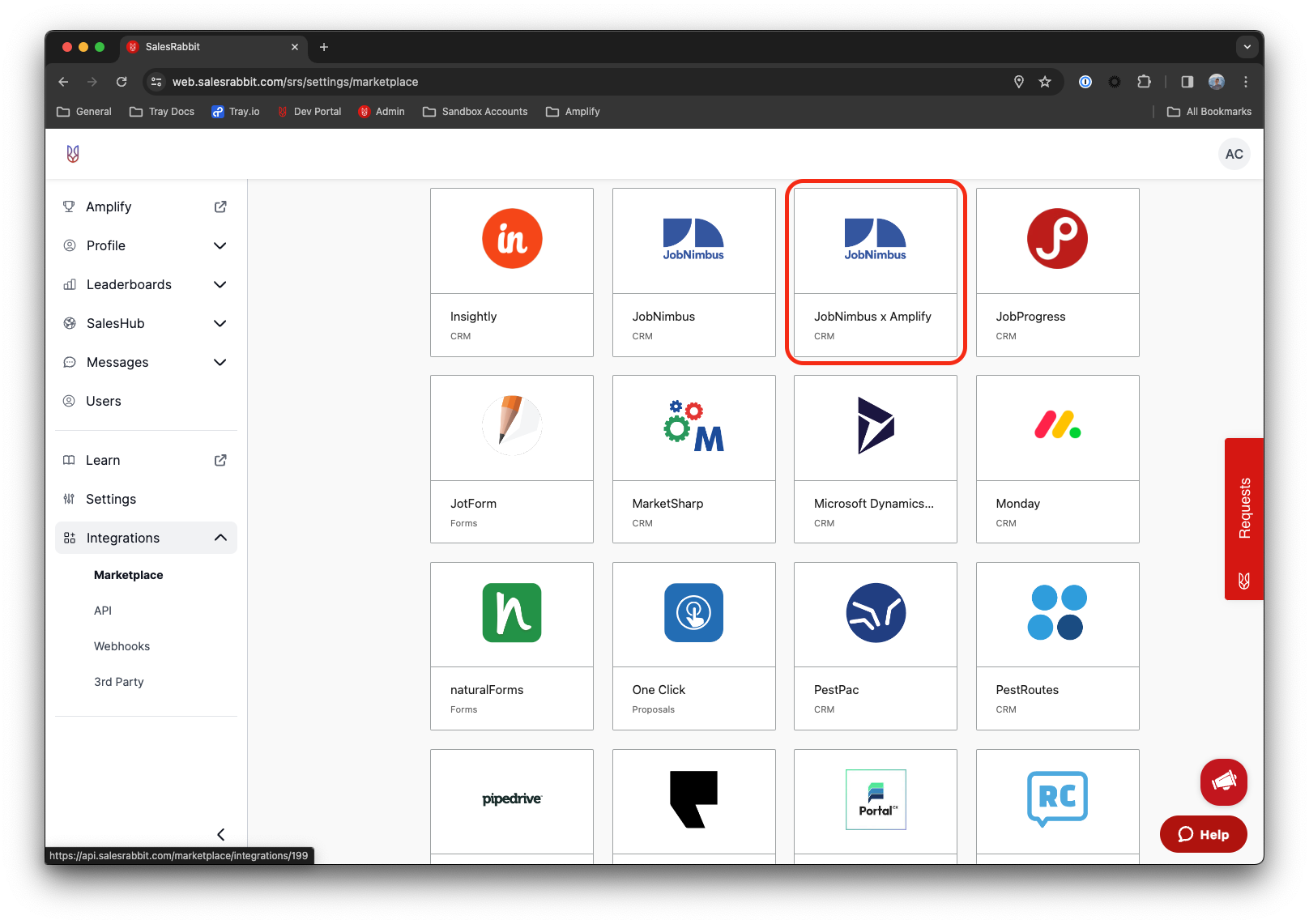Click the Microsoft Dynamics logo
Viewport: 1309px width, 924px height.
(x=876, y=425)
